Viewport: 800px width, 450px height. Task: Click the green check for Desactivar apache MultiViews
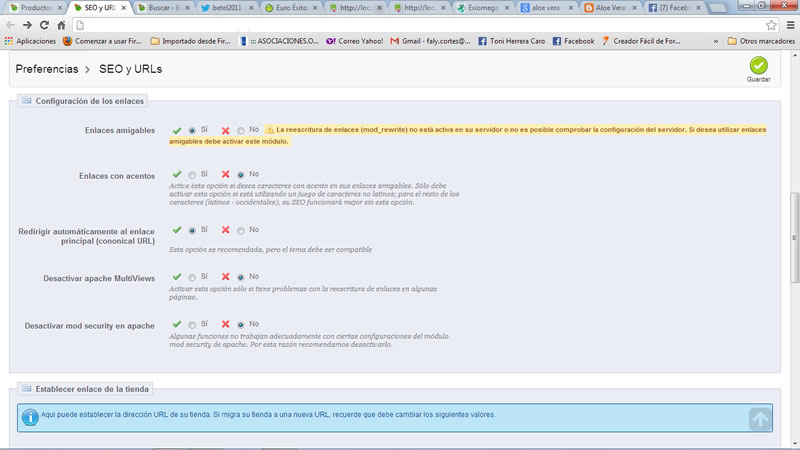pyautogui.click(x=177, y=277)
